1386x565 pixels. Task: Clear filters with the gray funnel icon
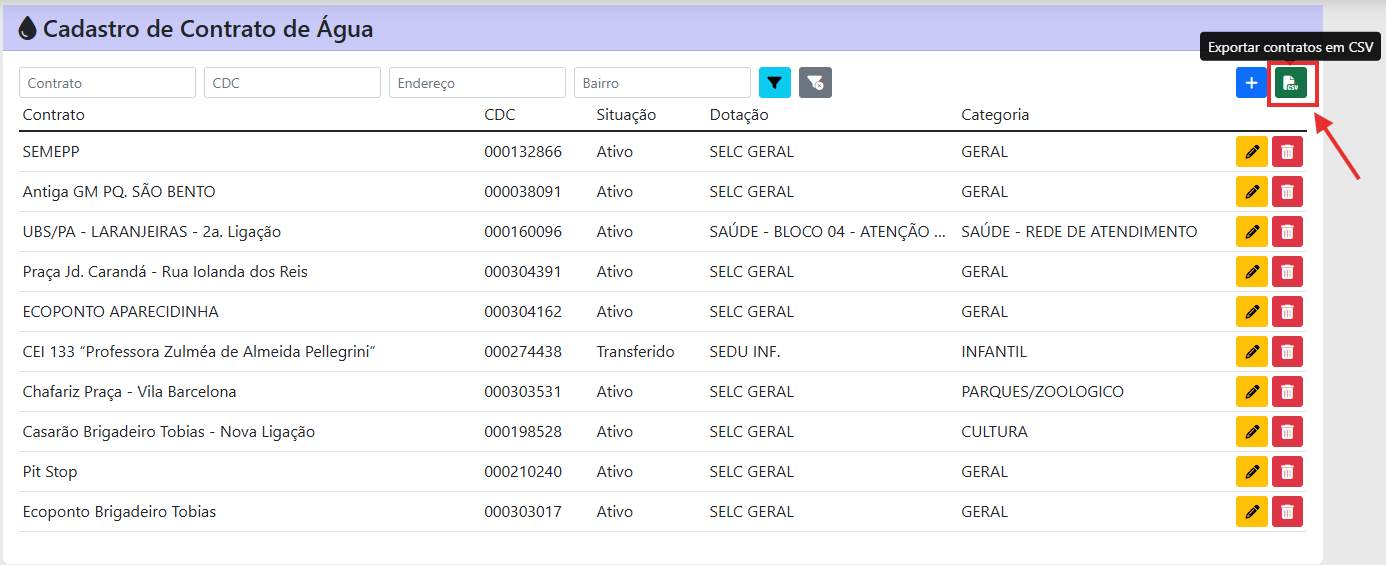[815, 83]
